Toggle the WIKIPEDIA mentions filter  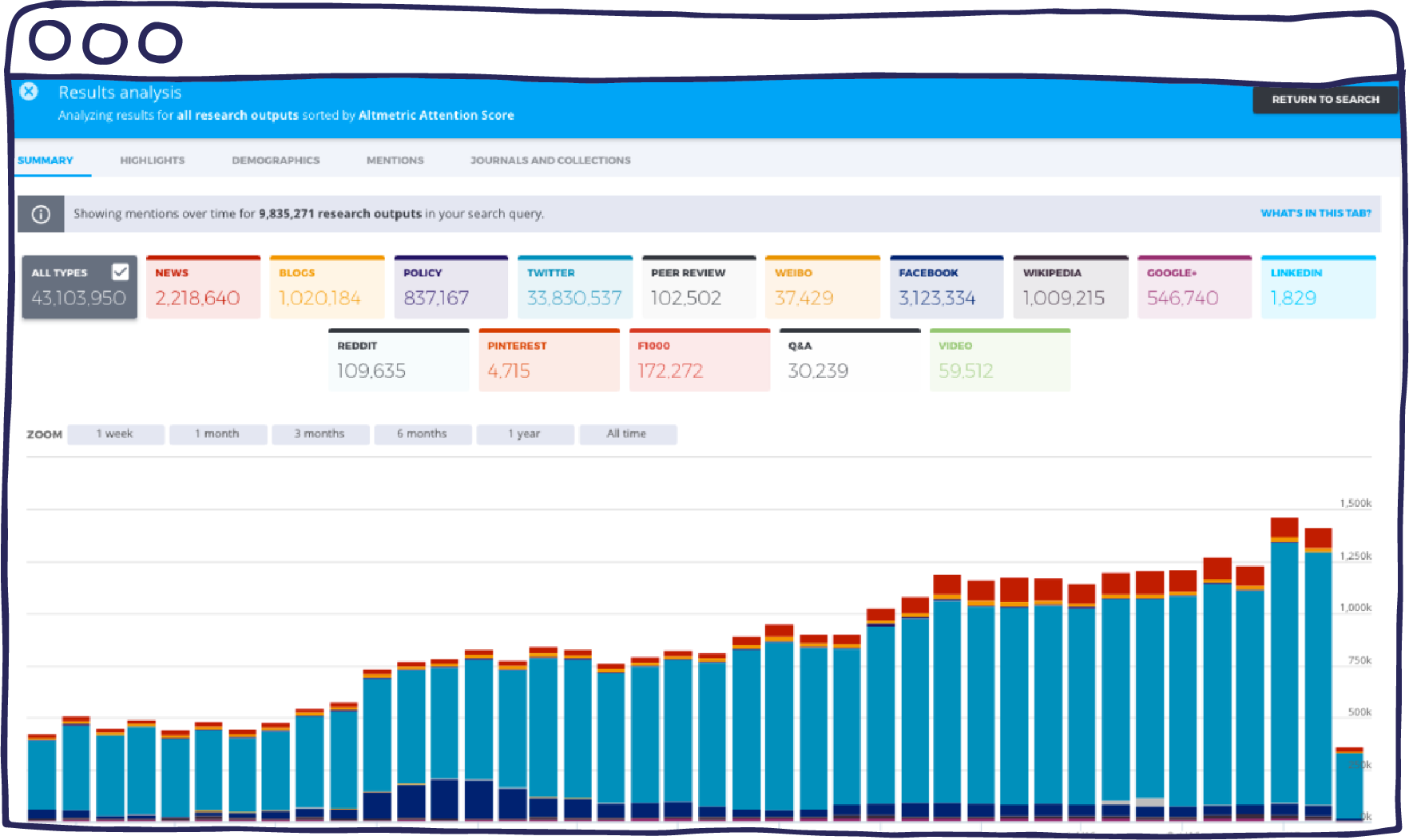click(x=1070, y=286)
